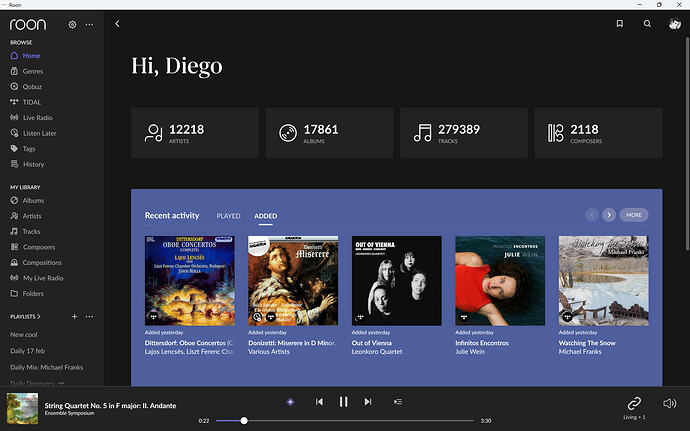This screenshot has height=431, width=690.
Task: Open the 17861 Albums stat card
Action: [x=329, y=133]
